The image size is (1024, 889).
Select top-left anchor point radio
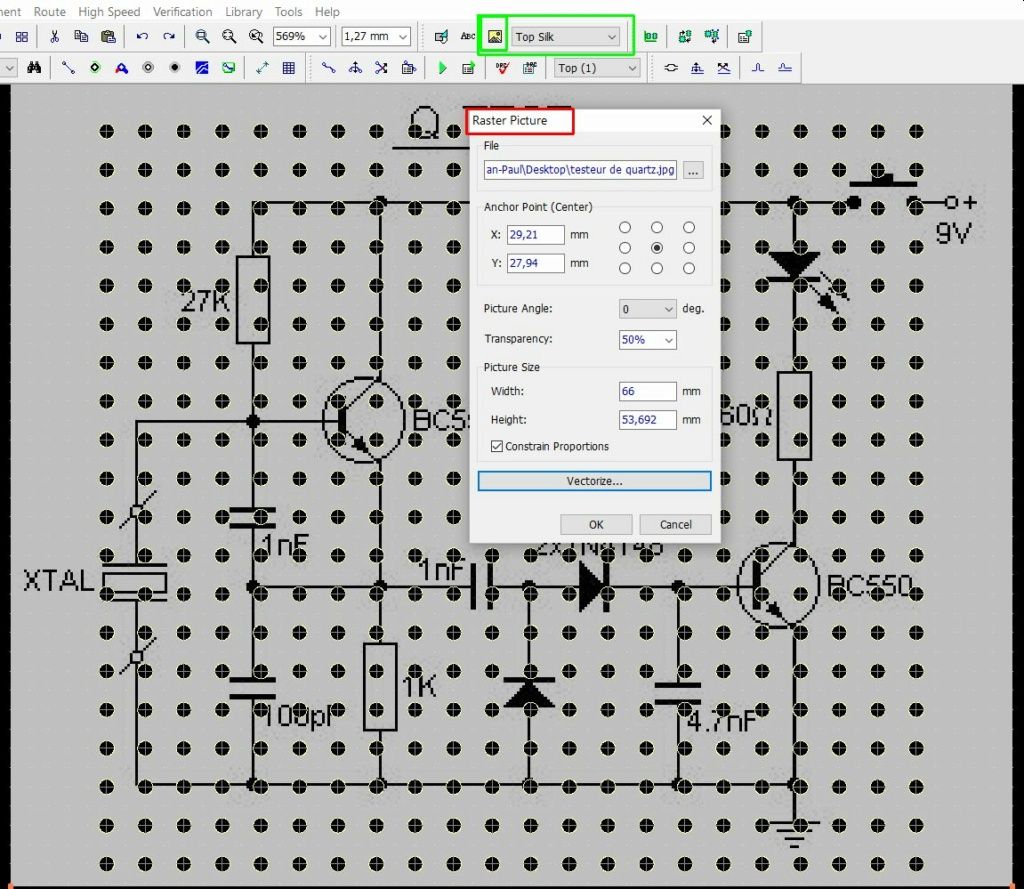click(625, 227)
